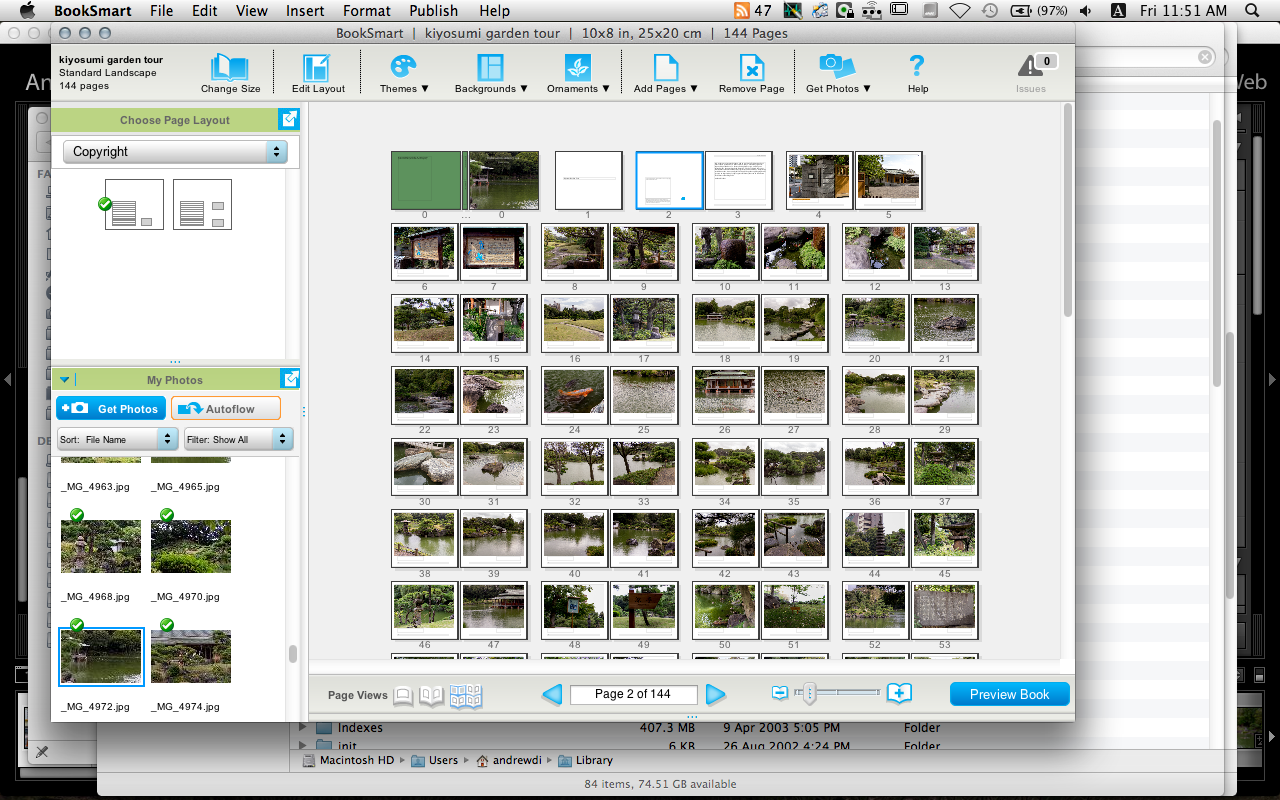Click the Change Size book icon
Viewport: 1280px width, 800px height.
point(230,68)
